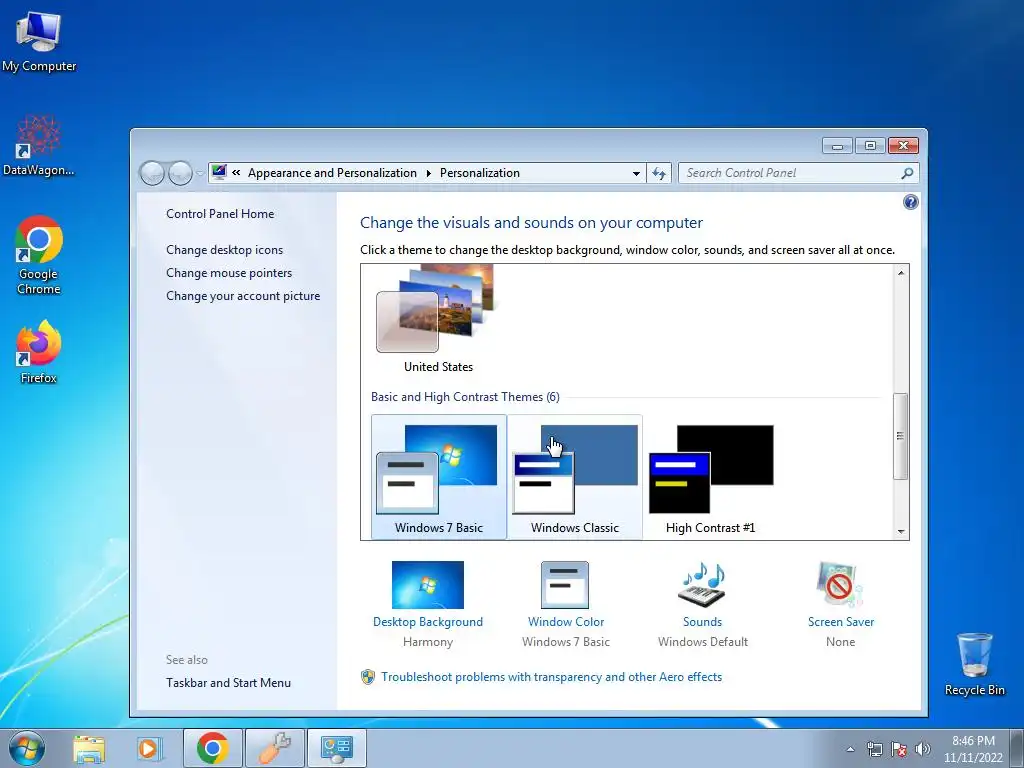Click the taskbar clock and date
The height and width of the screenshot is (768, 1024).
(973, 749)
